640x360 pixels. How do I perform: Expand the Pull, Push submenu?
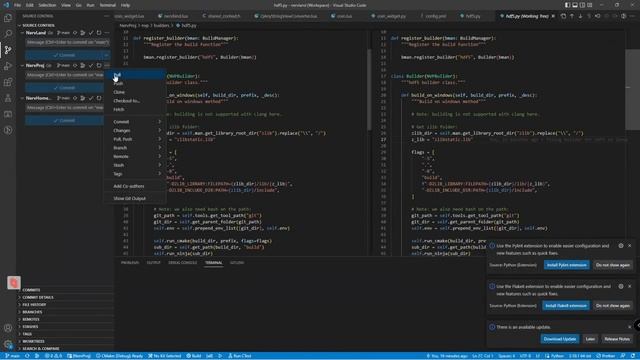point(135,139)
